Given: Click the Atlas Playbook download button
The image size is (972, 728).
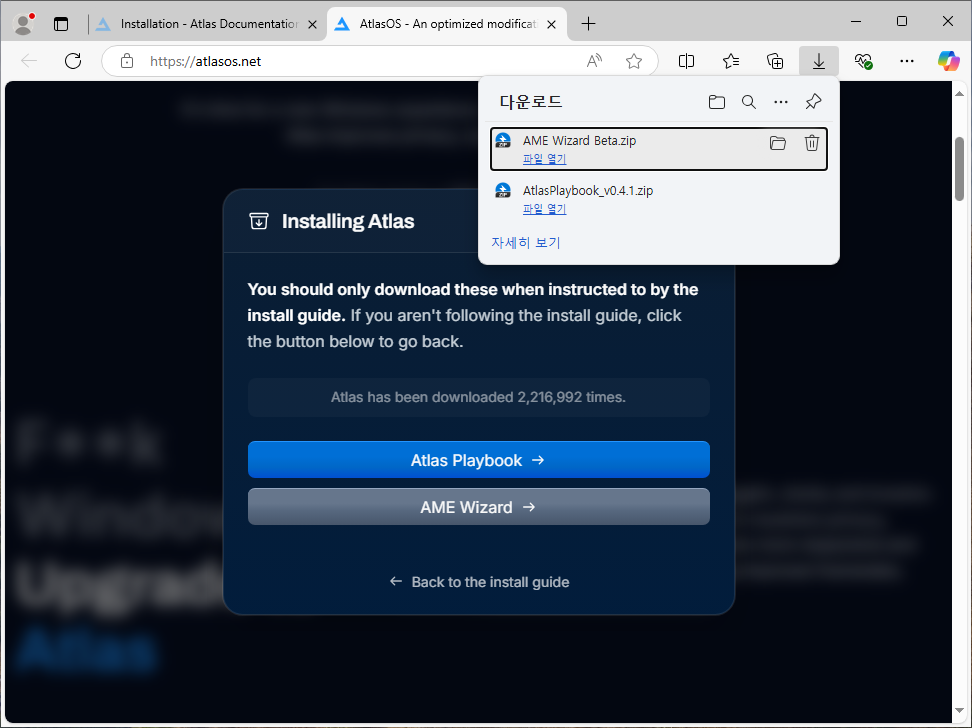Looking at the screenshot, I should coord(479,459).
